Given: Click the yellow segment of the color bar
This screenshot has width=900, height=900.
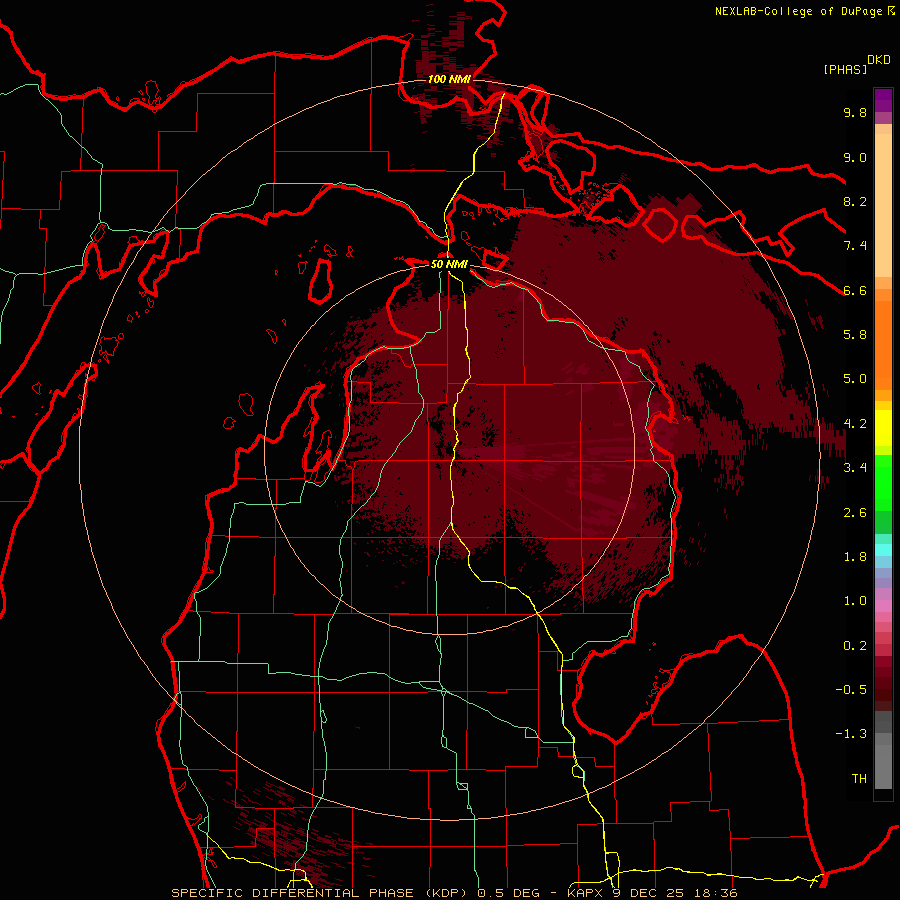Looking at the screenshot, I should pos(883,428).
